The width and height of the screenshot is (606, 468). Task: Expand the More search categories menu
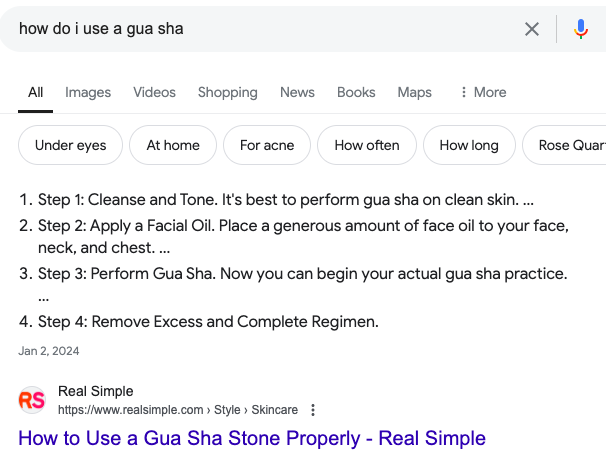tap(482, 92)
